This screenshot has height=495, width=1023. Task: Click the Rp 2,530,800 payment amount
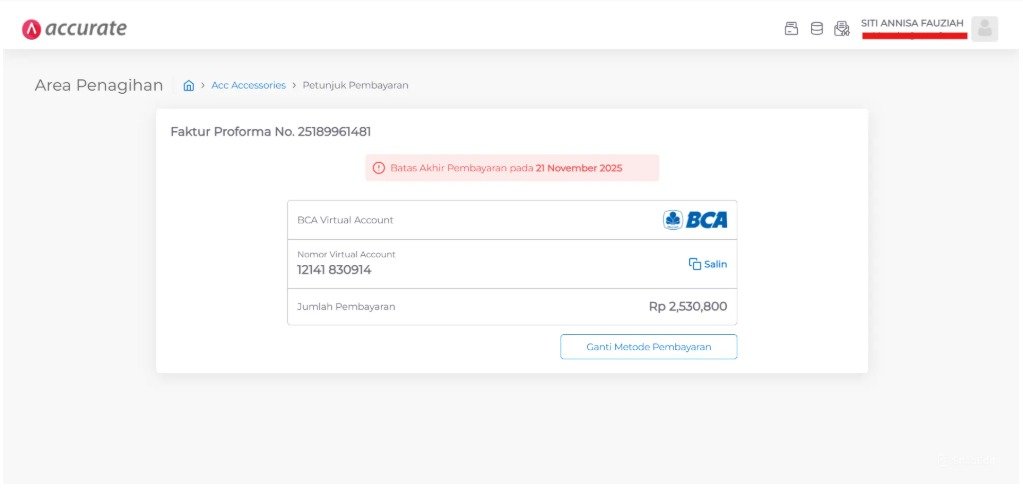click(688, 307)
